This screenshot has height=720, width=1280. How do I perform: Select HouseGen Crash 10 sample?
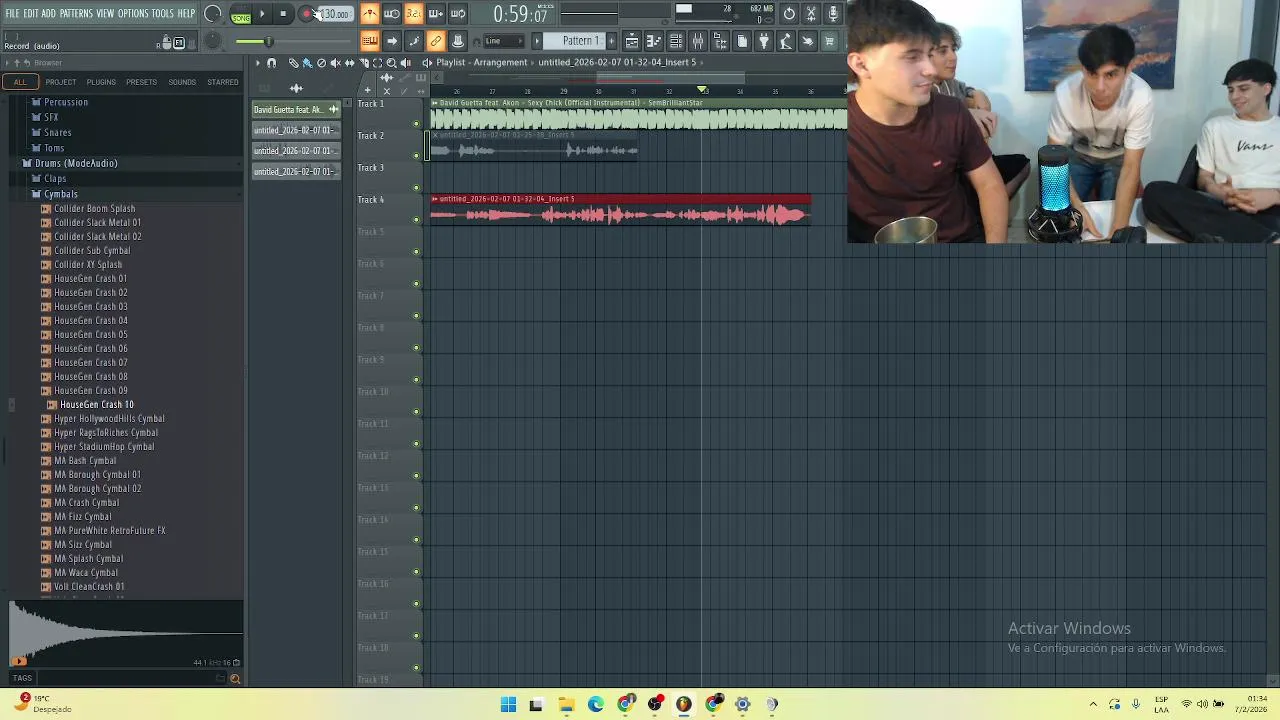pos(97,405)
